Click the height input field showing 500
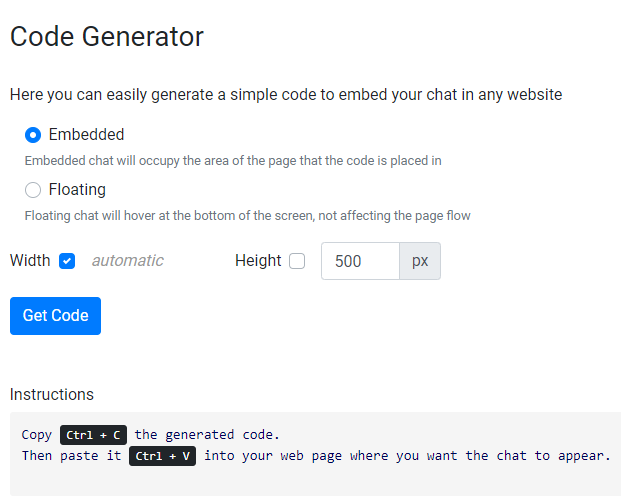 point(360,261)
